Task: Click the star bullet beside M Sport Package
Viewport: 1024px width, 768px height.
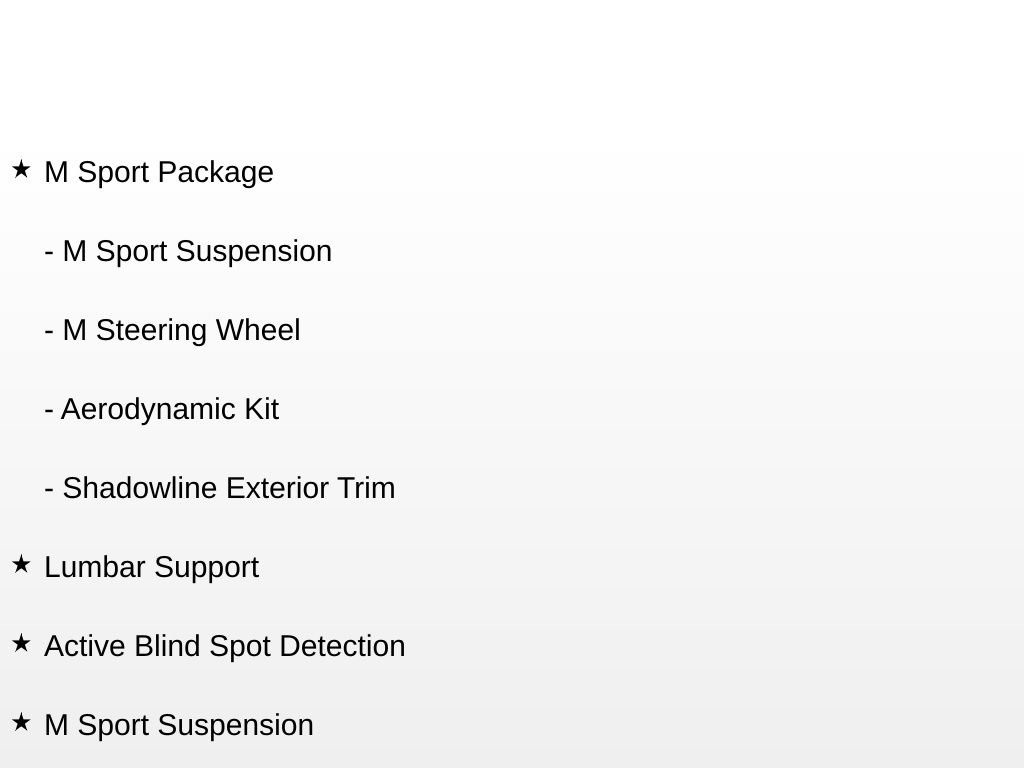Action: [21, 170]
